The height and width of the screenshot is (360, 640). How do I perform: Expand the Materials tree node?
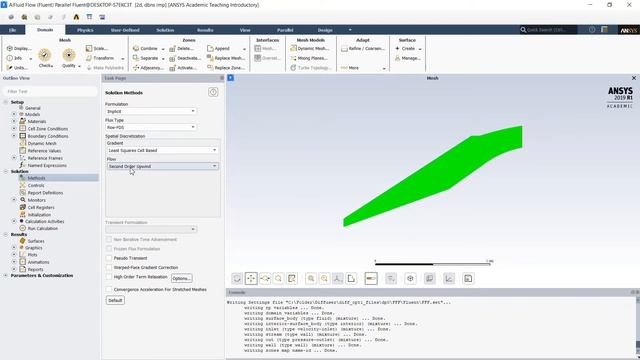coord(14,121)
